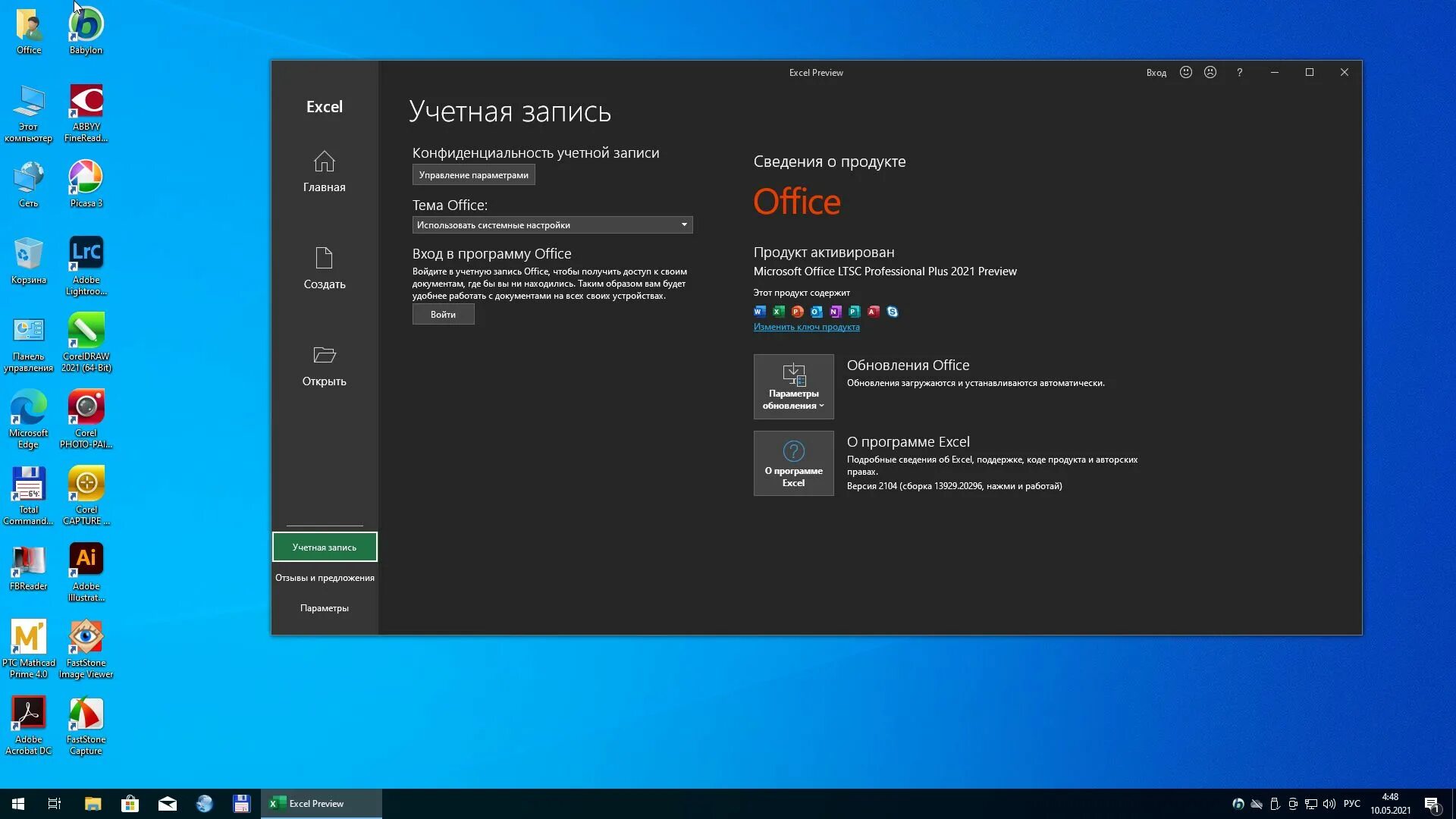The height and width of the screenshot is (819, 1456).
Task: Click the Skype app icon in Office suite
Action: [x=892, y=311]
